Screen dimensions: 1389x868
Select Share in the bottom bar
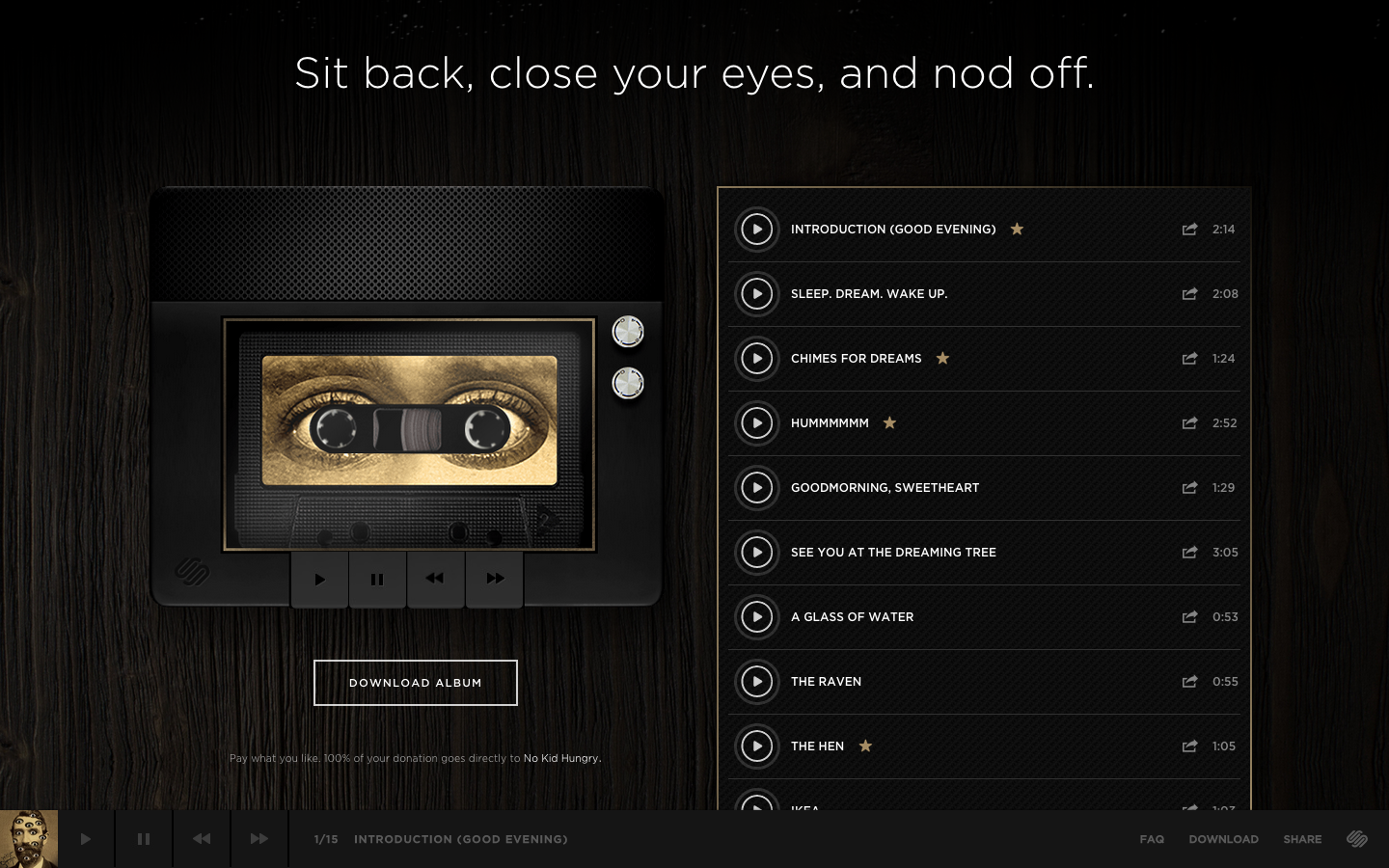[1302, 839]
